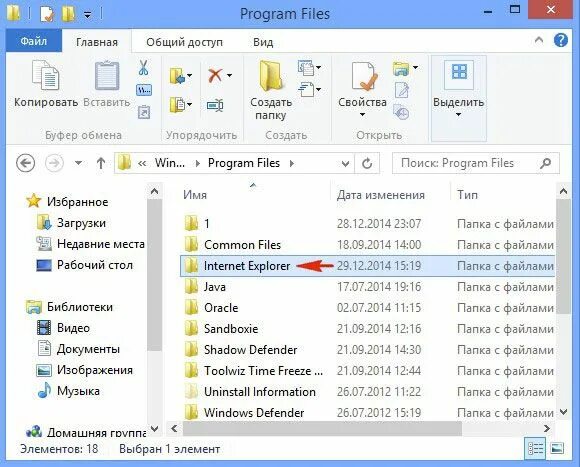
Task: Go up one folder level arrow
Action: (101, 163)
